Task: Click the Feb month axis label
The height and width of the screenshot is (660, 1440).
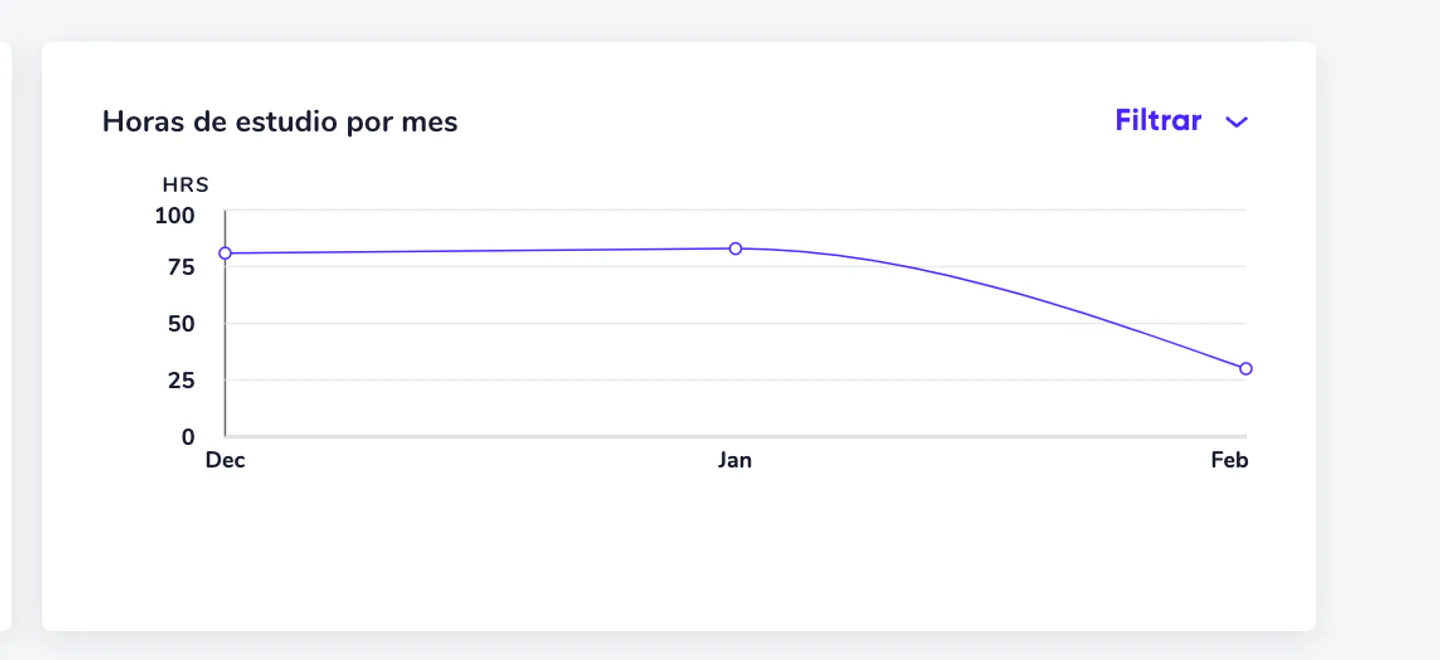Action: coord(1229,461)
